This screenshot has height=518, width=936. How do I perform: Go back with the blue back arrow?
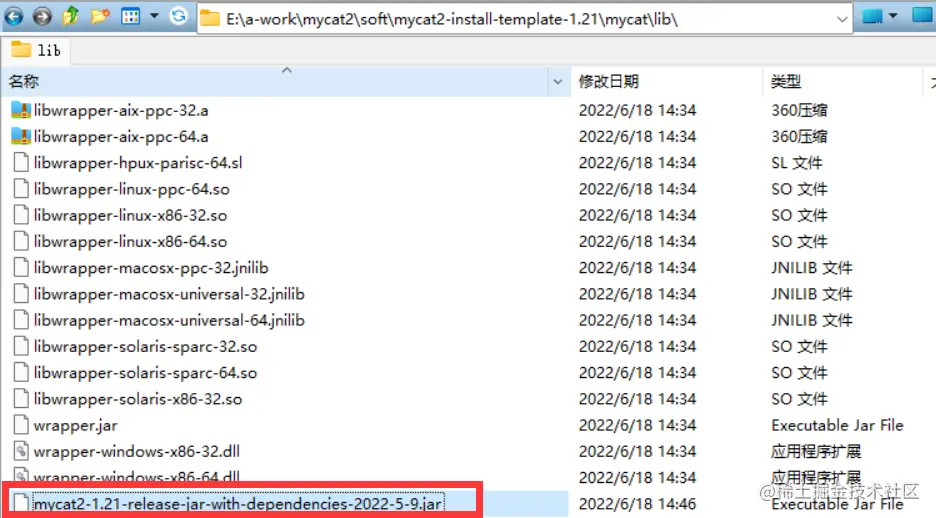click(x=14, y=16)
